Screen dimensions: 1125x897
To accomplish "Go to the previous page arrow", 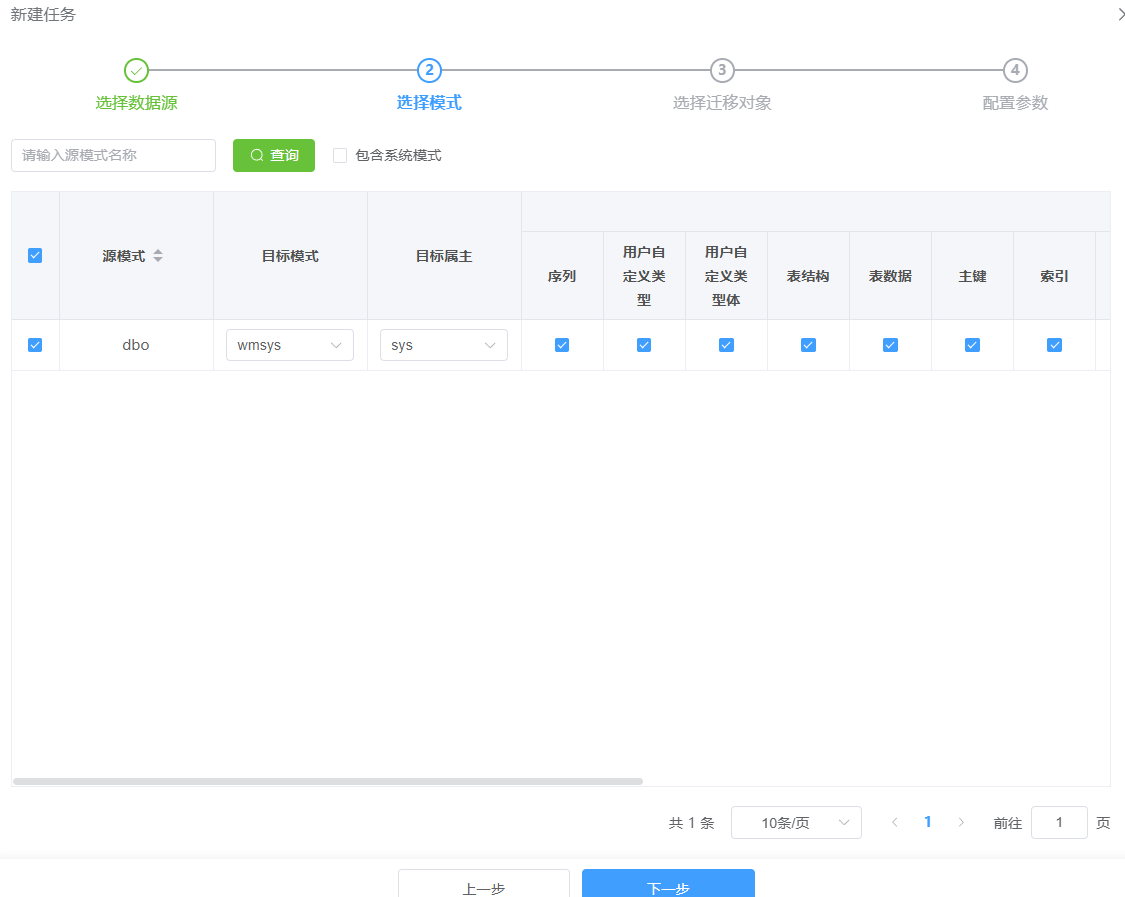I will 894,822.
